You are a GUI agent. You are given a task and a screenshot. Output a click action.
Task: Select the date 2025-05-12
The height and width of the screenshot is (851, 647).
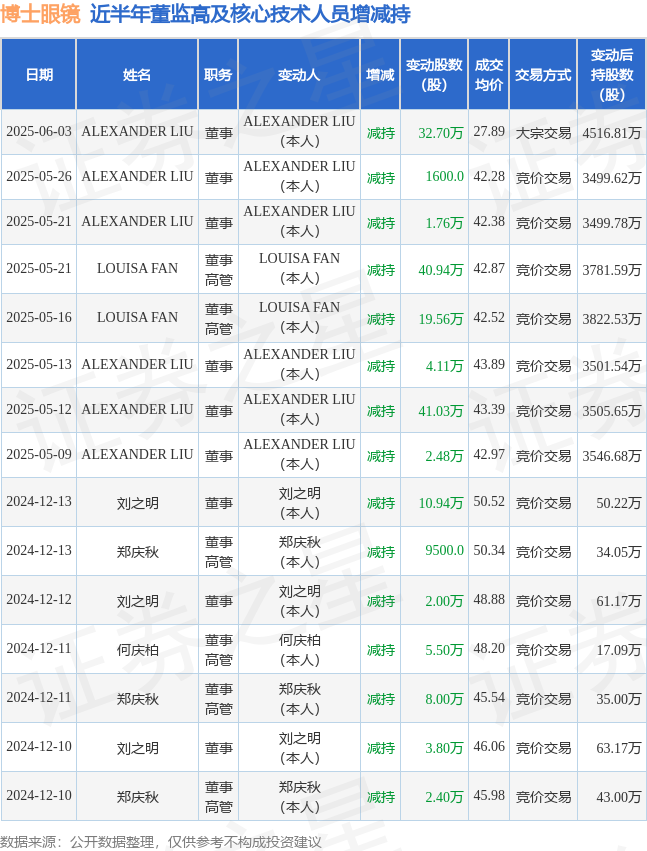pyautogui.click(x=39, y=410)
